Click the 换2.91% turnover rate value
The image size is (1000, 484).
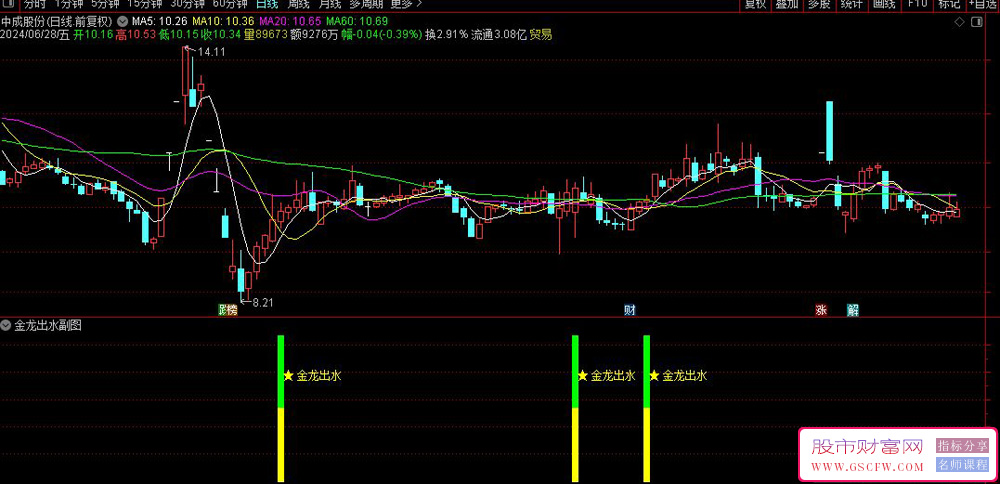(x=446, y=34)
